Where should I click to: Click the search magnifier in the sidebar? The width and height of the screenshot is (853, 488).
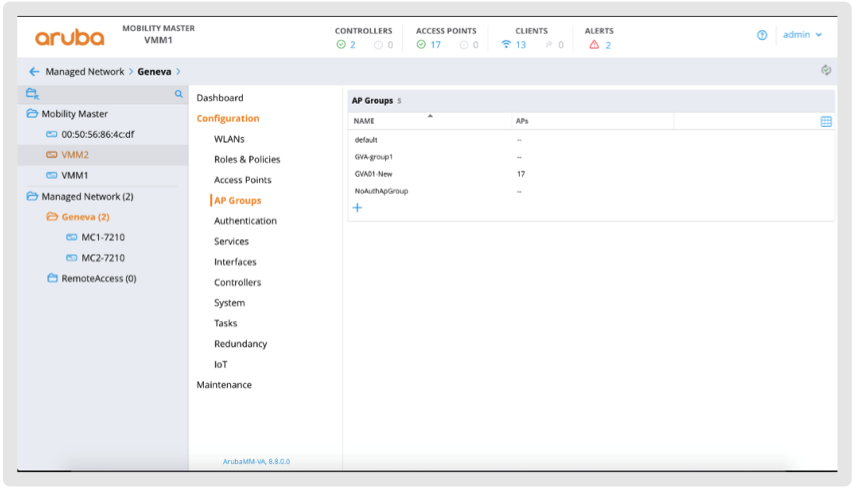pos(179,94)
